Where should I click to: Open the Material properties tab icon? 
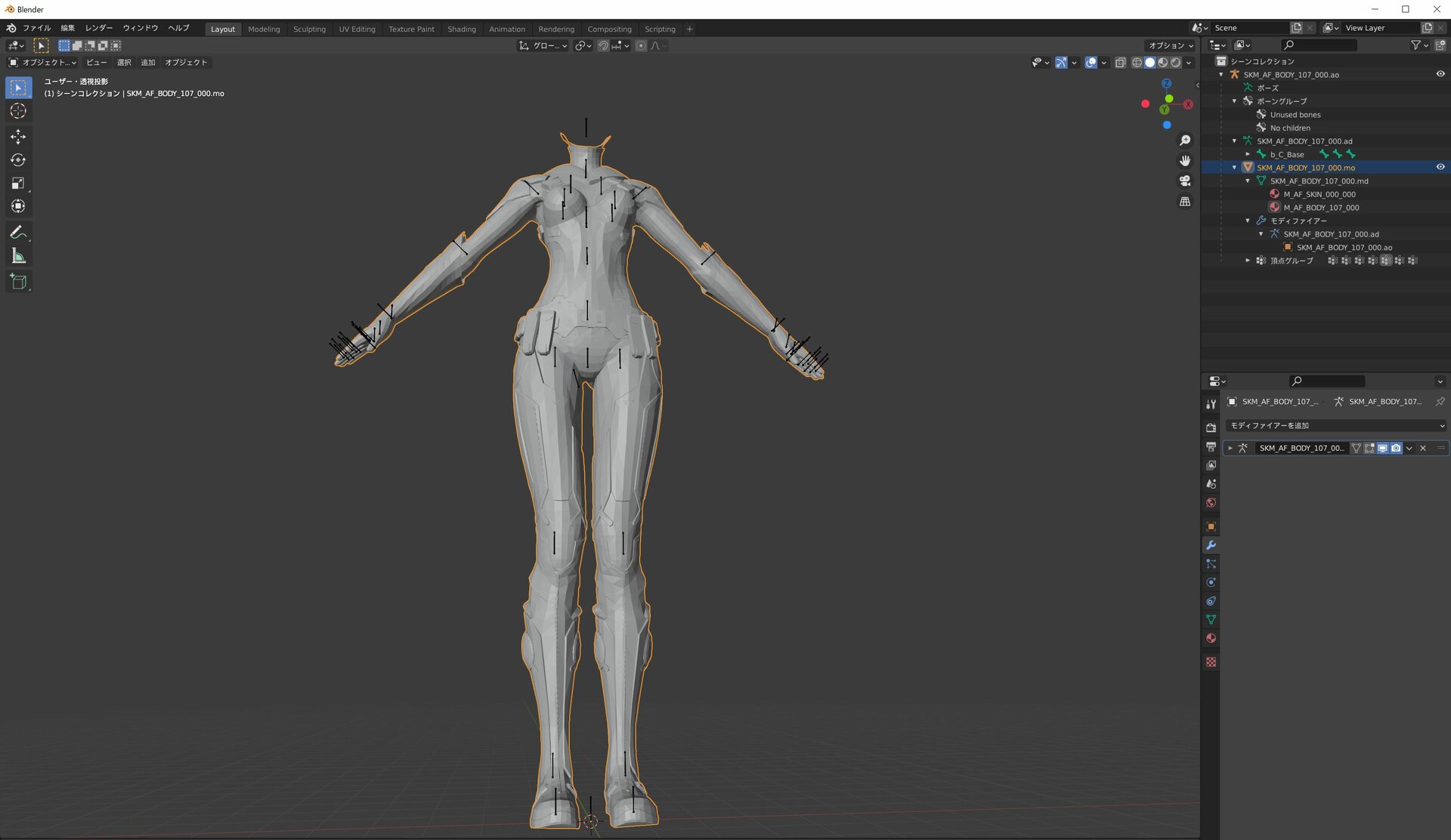(x=1211, y=638)
